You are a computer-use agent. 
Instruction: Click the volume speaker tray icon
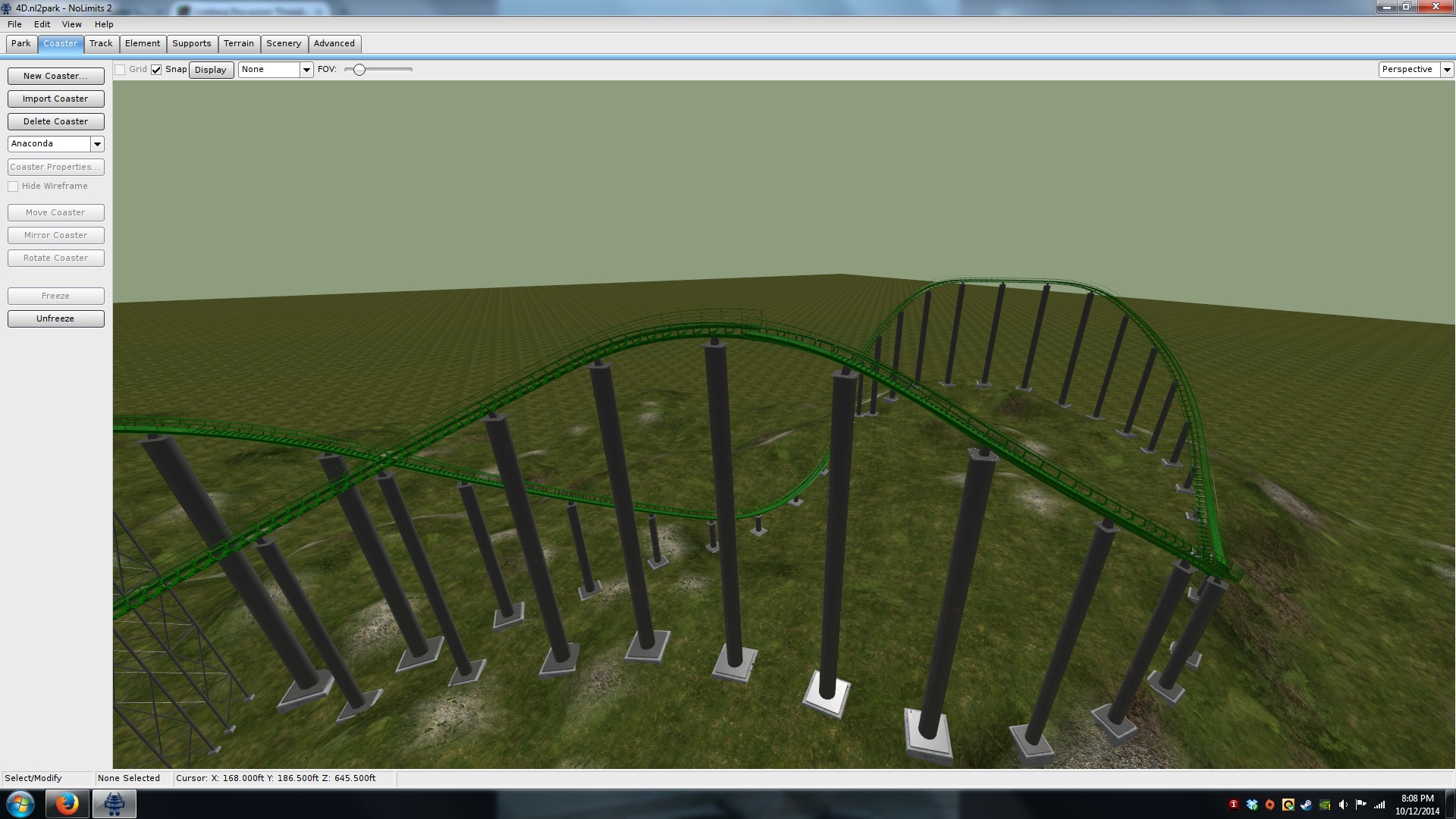pos(1343,805)
